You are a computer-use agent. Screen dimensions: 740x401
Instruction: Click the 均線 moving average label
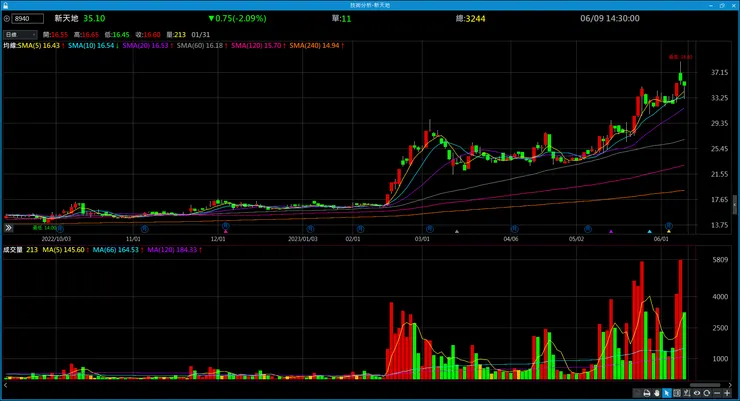(x=10, y=46)
